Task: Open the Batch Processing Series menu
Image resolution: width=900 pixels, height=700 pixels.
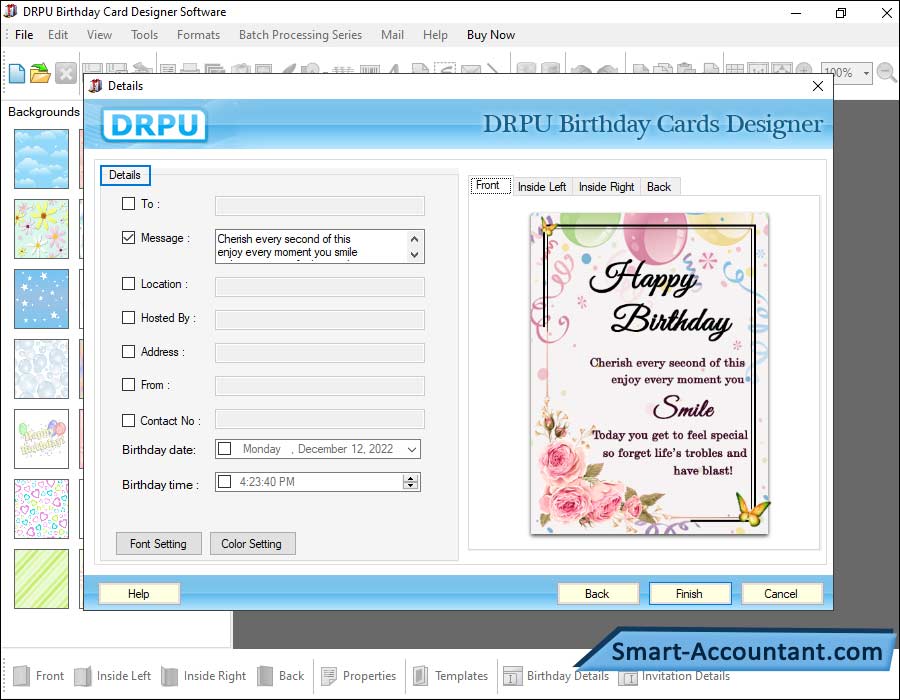Action: (300, 35)
